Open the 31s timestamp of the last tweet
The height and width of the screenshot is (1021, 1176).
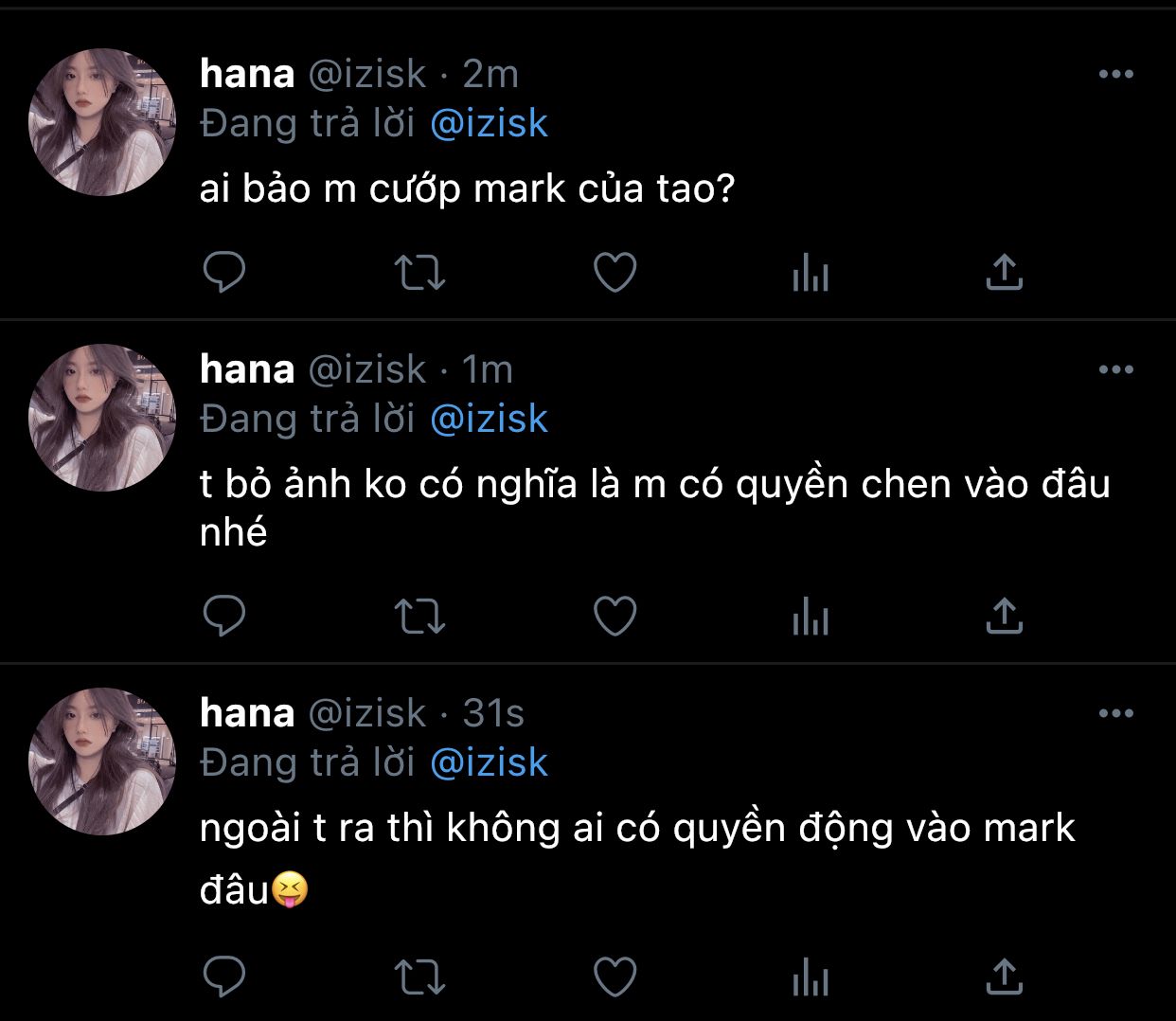click(x=493, y=714)
